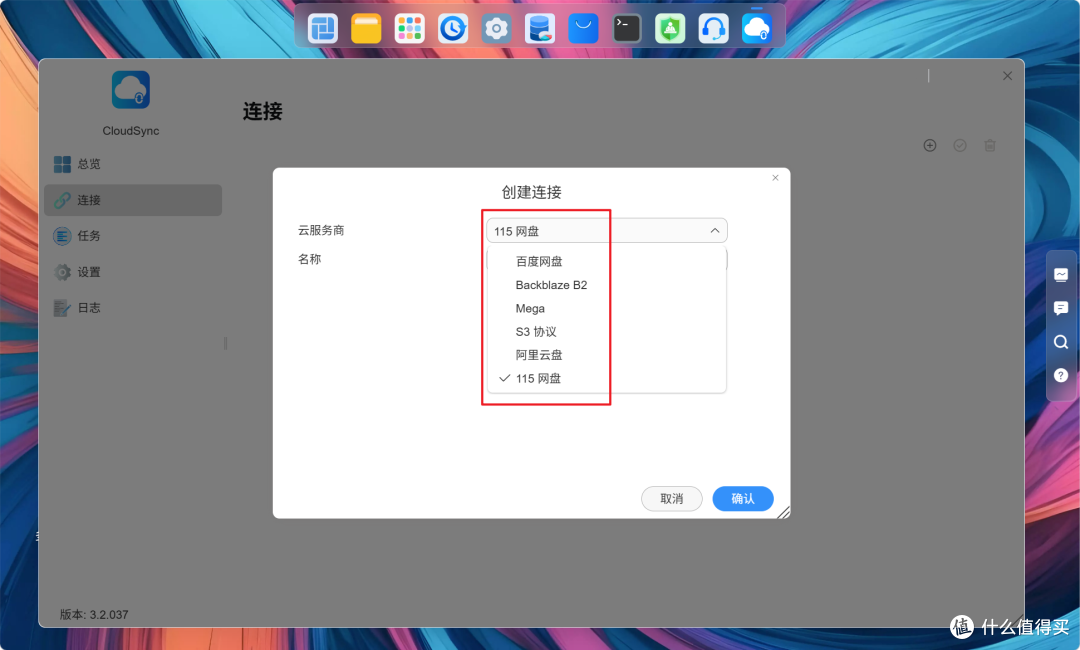
Task: Click the sidebar splitter handle
Action: pos(225,343)
